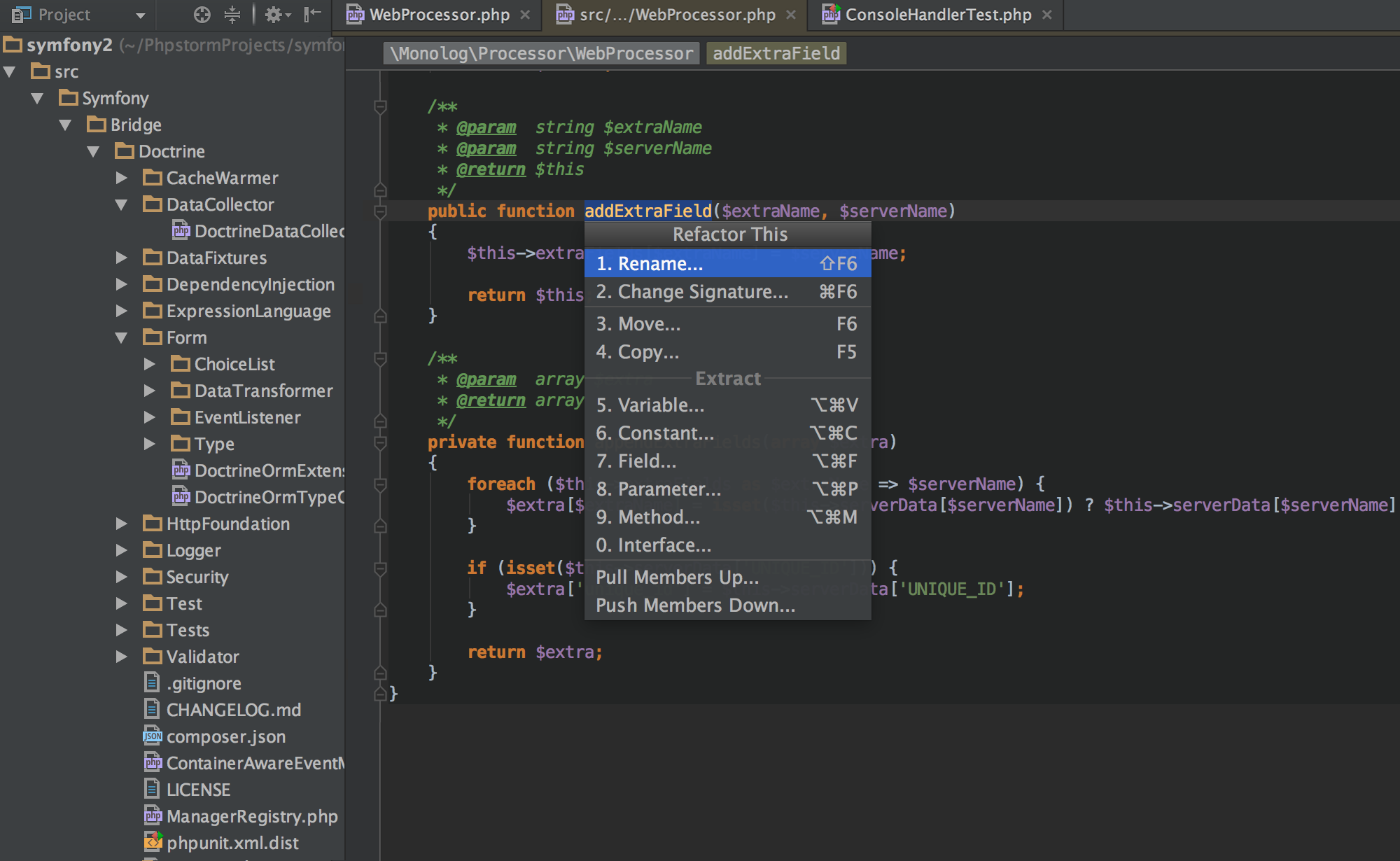Click Push Members Down button in menu
The image size is (1400, 861).
click(x=696, y=605)
